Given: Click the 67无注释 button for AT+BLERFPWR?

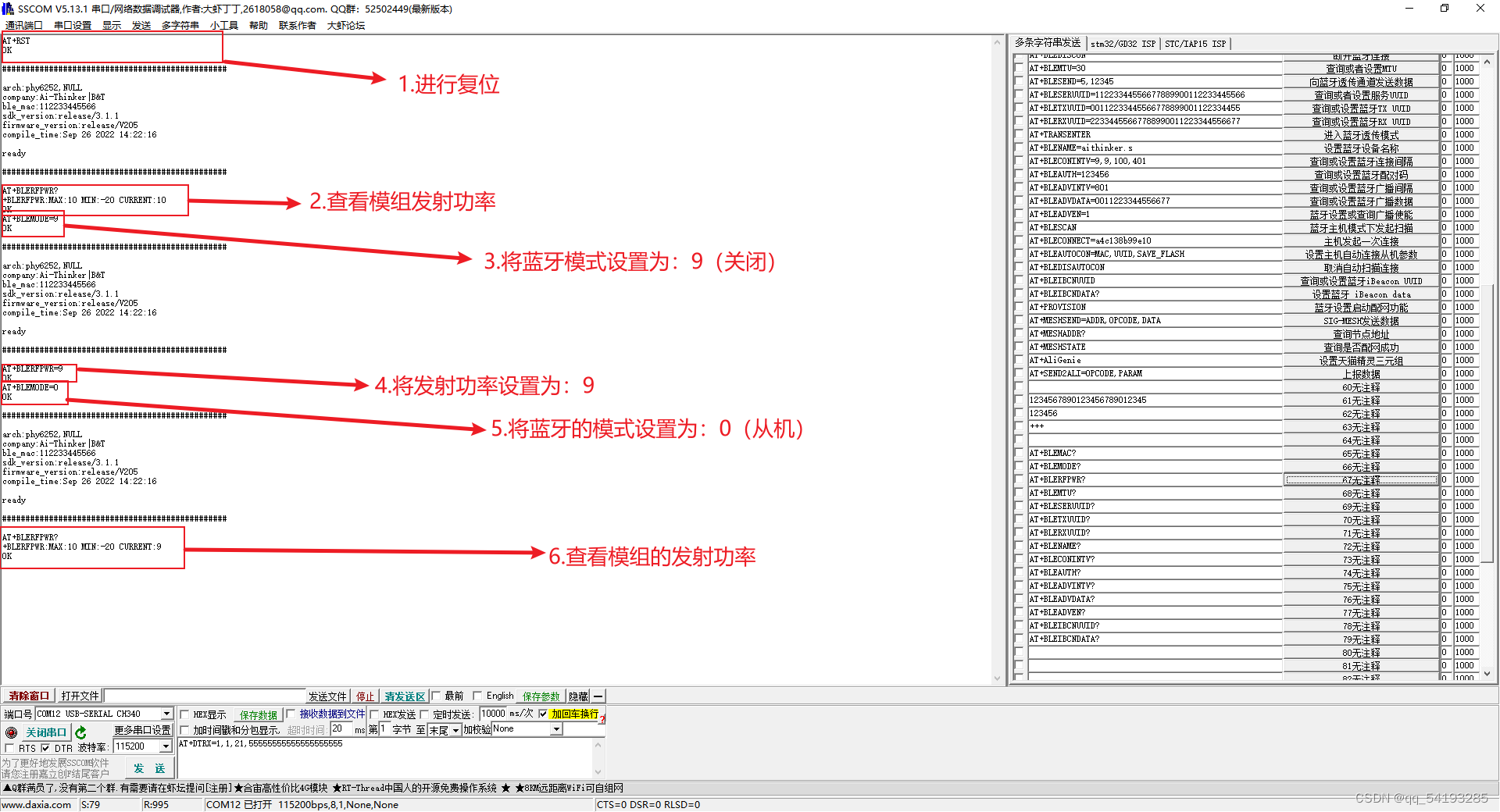Looking at the screenshot, I should click(x=1361, y=480).
